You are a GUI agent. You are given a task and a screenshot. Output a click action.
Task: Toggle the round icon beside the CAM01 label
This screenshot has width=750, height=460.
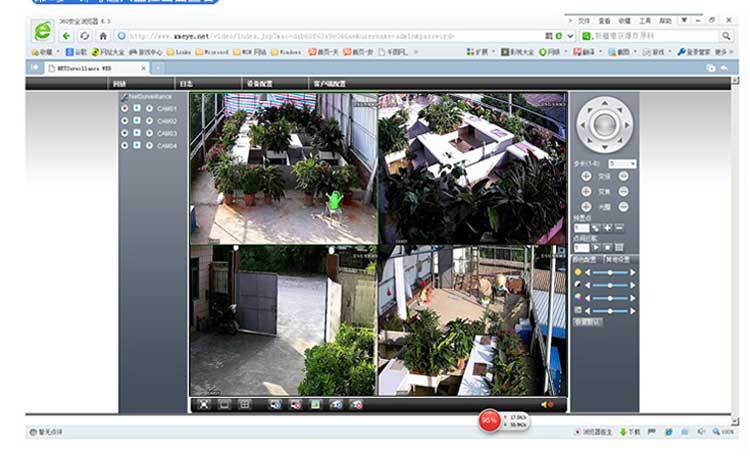(x=149, y=109)
